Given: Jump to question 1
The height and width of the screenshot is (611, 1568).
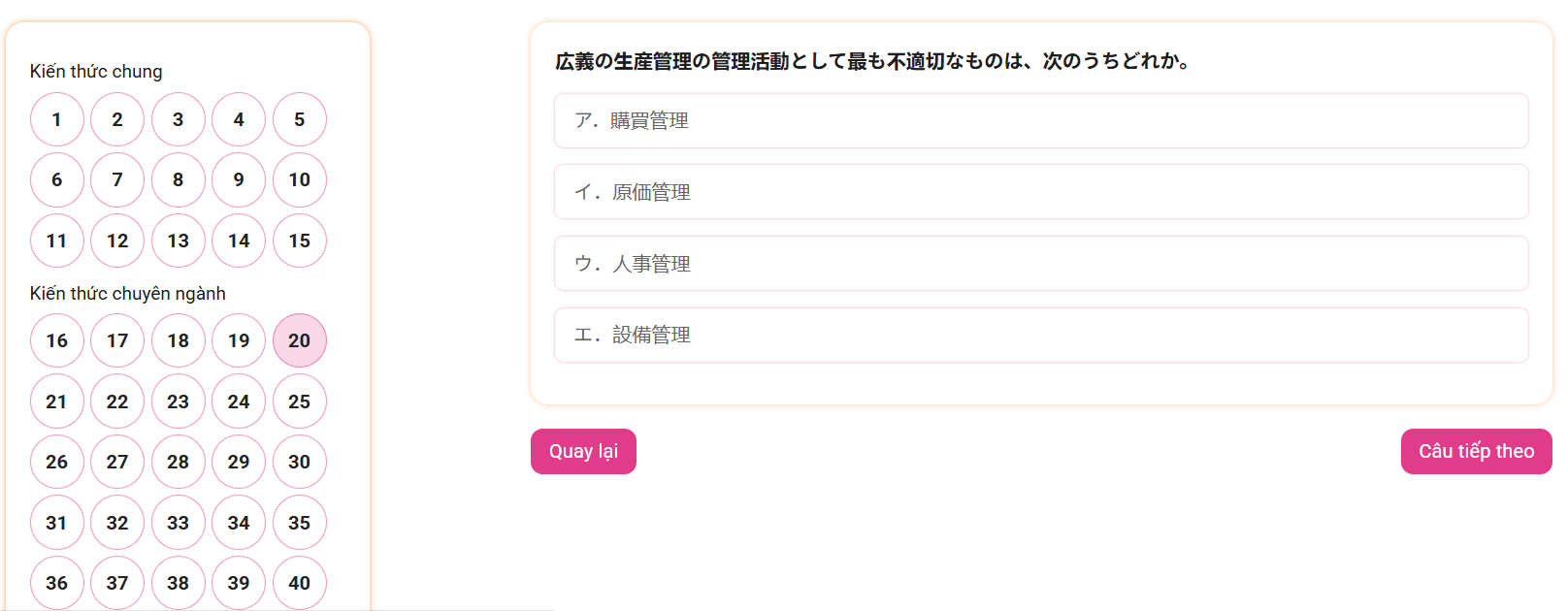Looking at the screenshot, I should pyautogui.click(x=57, y=119).
